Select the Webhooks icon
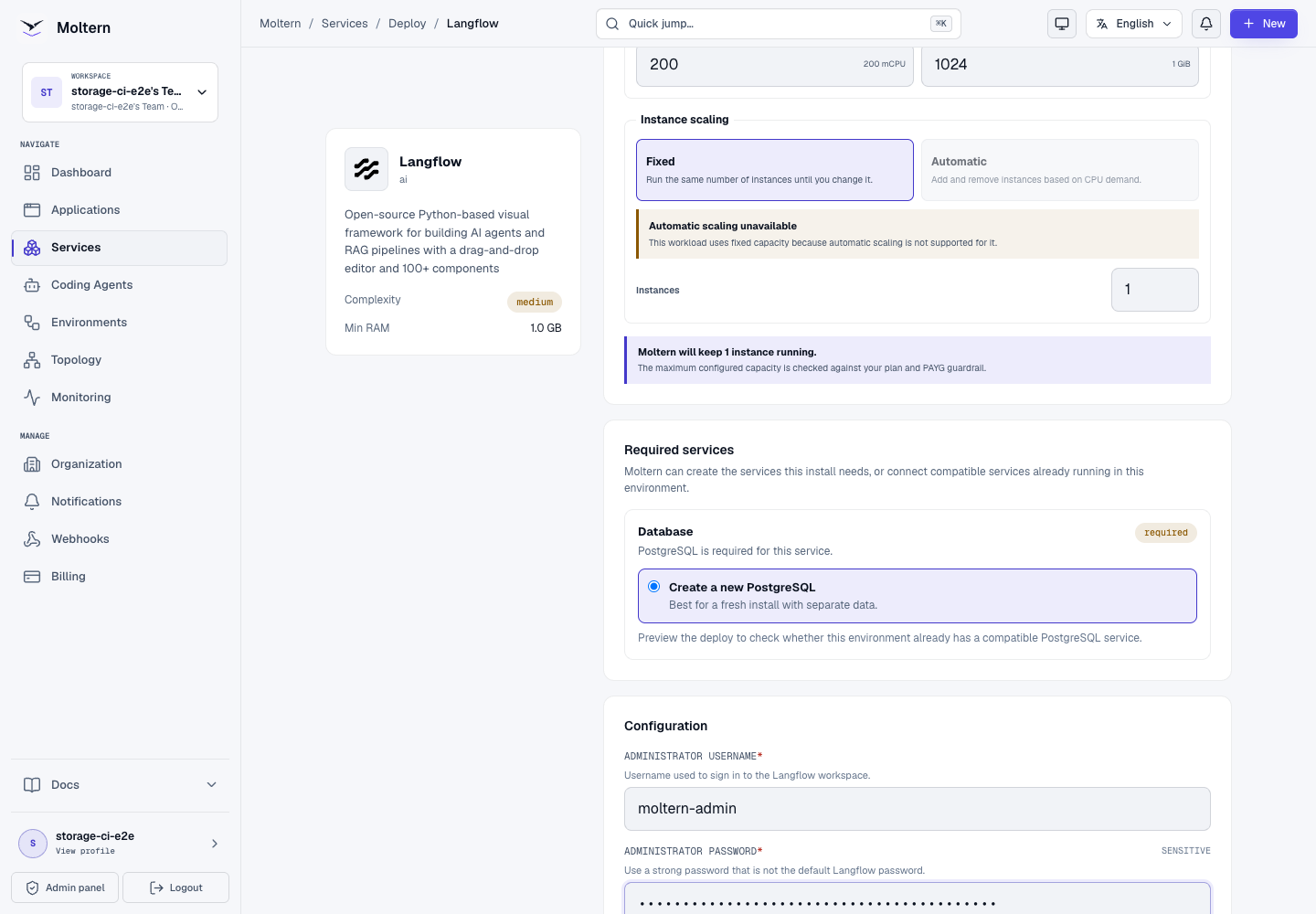1316x914 pixels. [x=32, y=539]
